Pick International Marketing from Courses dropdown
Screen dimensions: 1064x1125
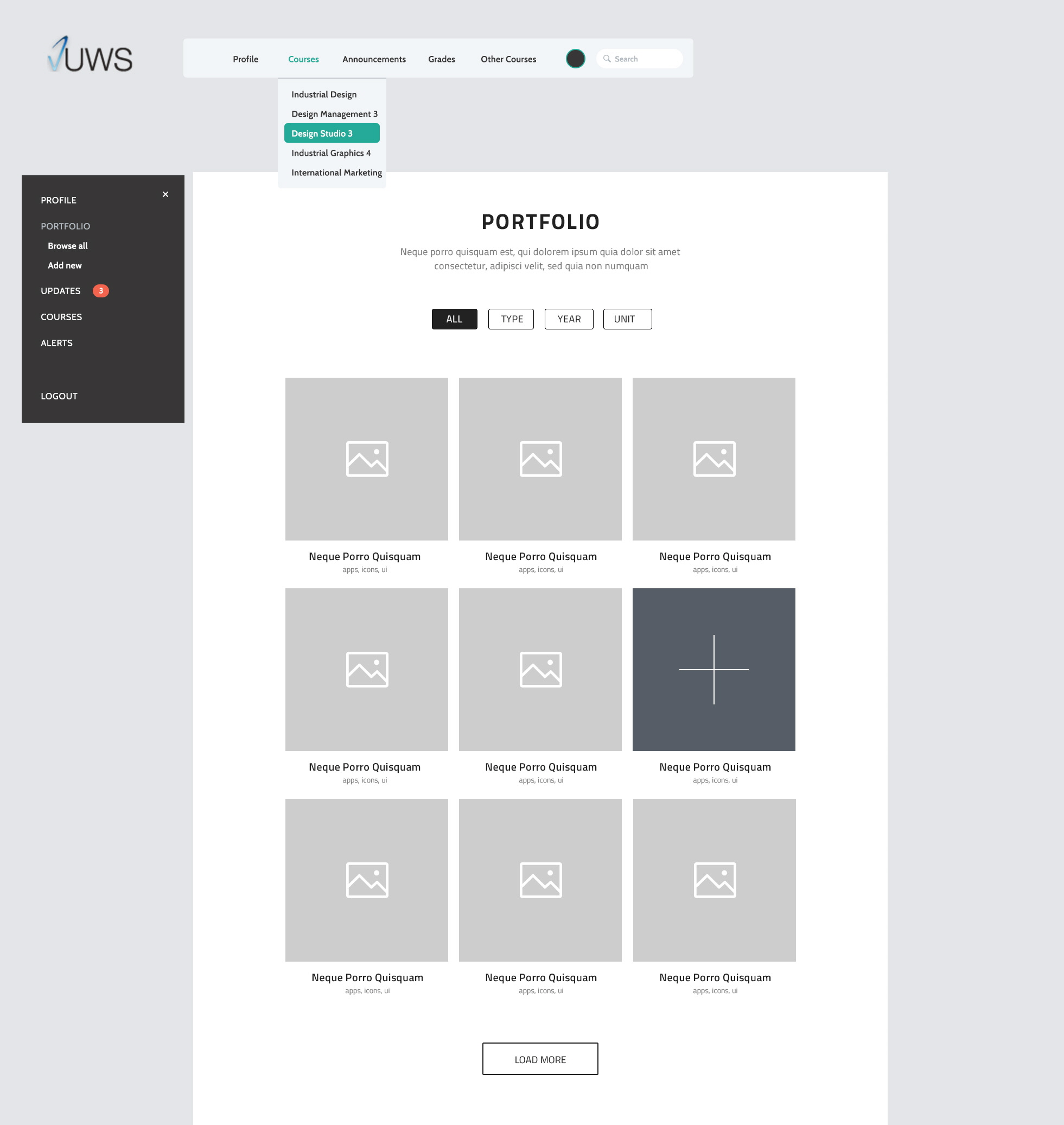[336, 172]
